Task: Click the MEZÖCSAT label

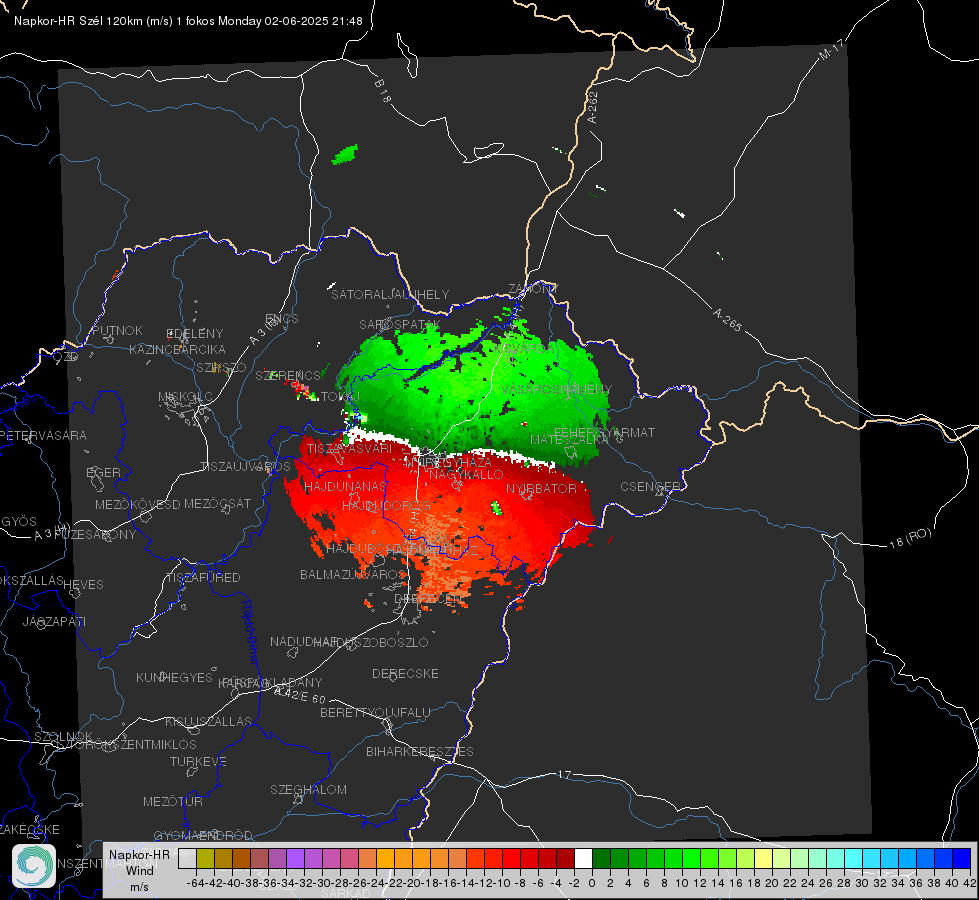Action: click(x=217, y=503)
